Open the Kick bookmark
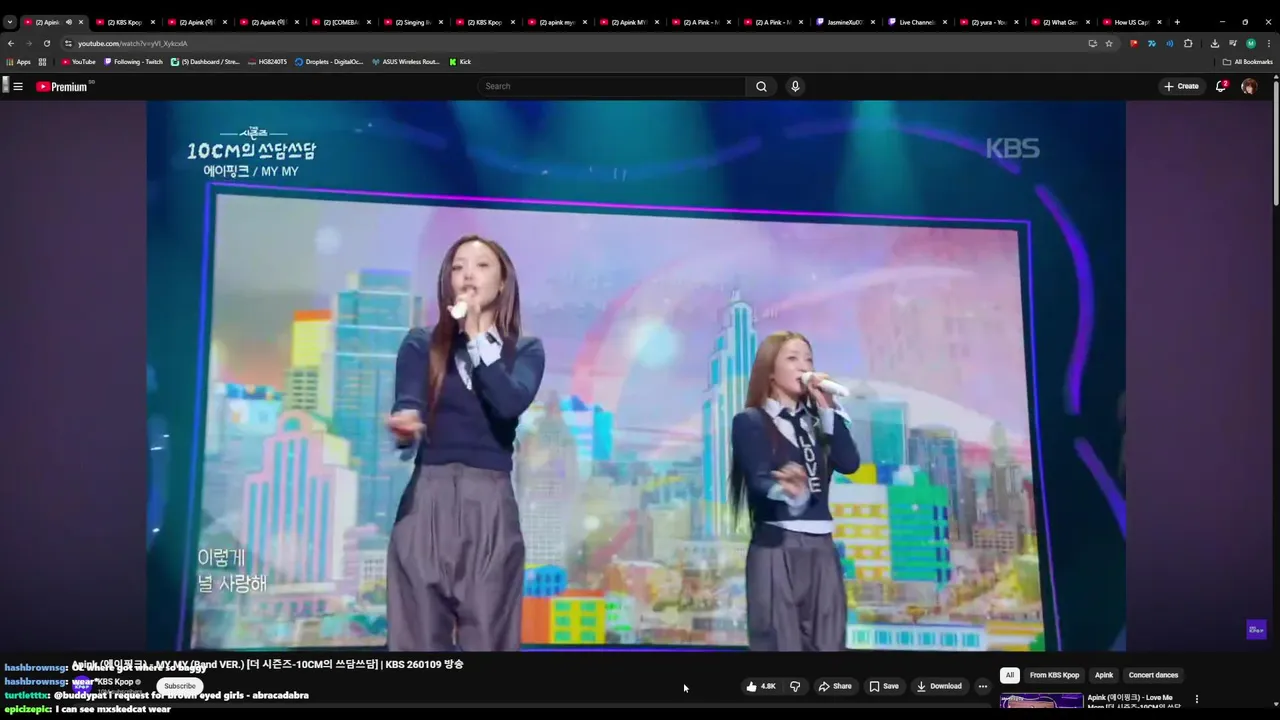Viewport: 1280px width, 720px height. (460, 62)
